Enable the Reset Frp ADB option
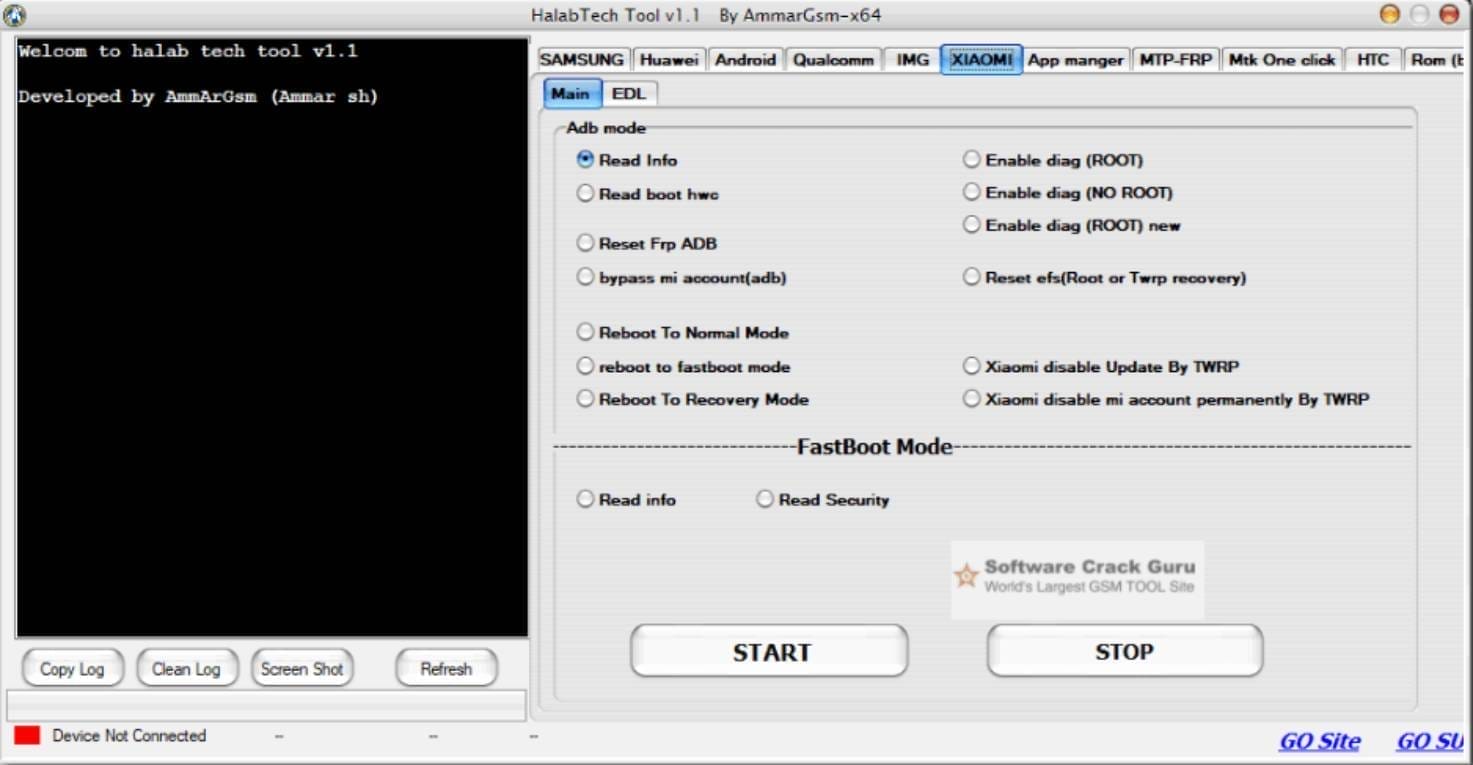 586,243
